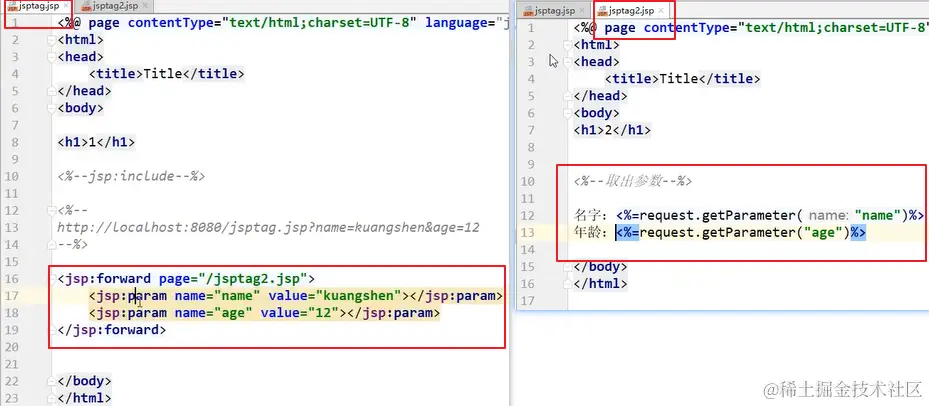Toggle comment end fold marker at left line 14
This screenshot has height=406, width=929.
52,244
